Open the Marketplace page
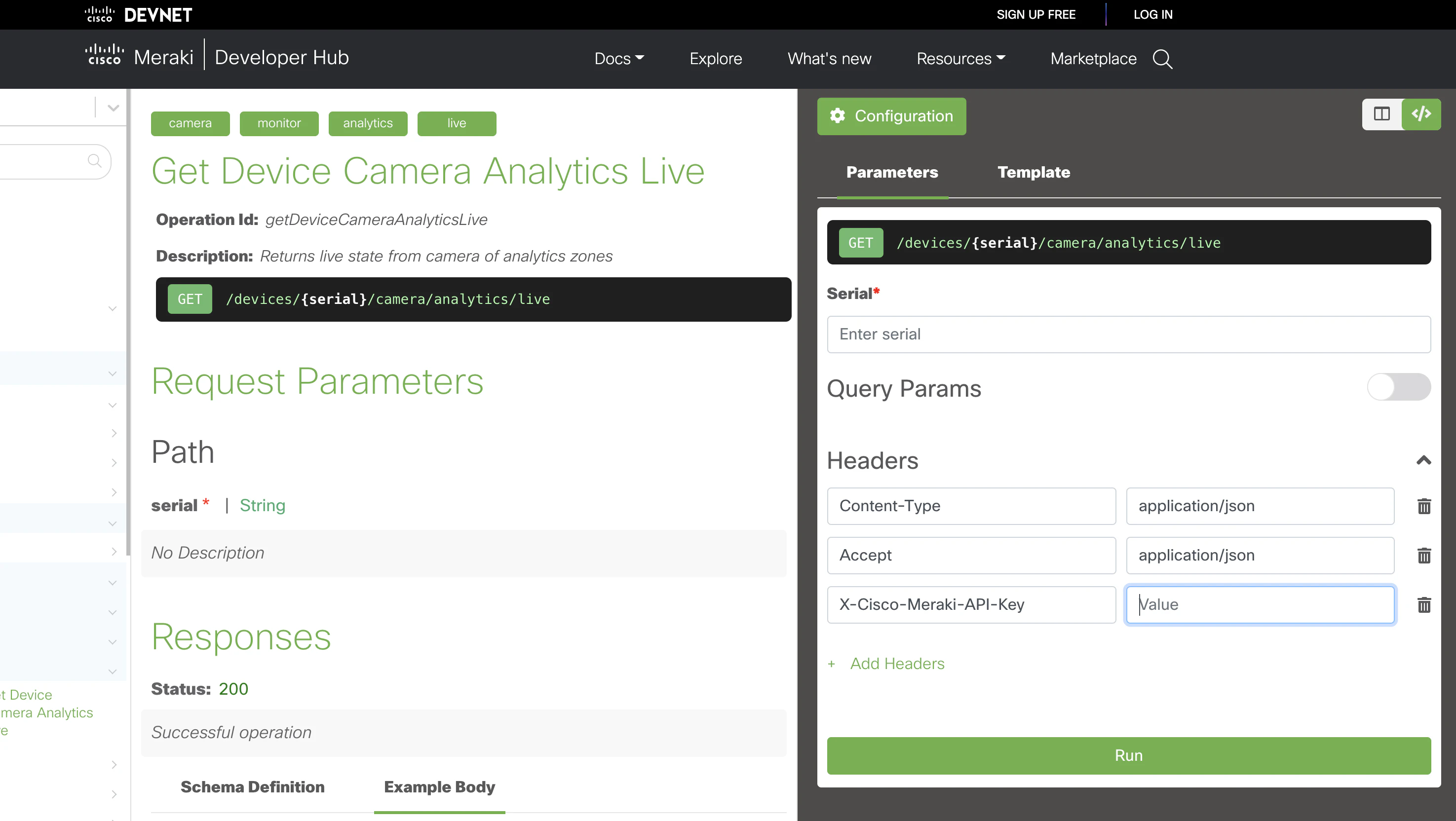This screenshot has width=1456, height=821. point(1093,59)
